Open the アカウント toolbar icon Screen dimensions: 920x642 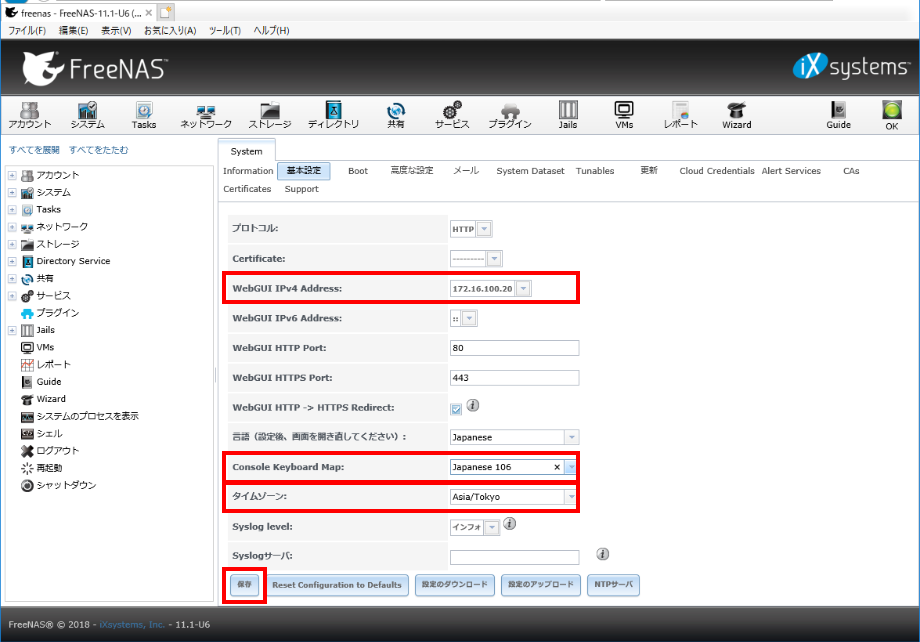(29, 115)
